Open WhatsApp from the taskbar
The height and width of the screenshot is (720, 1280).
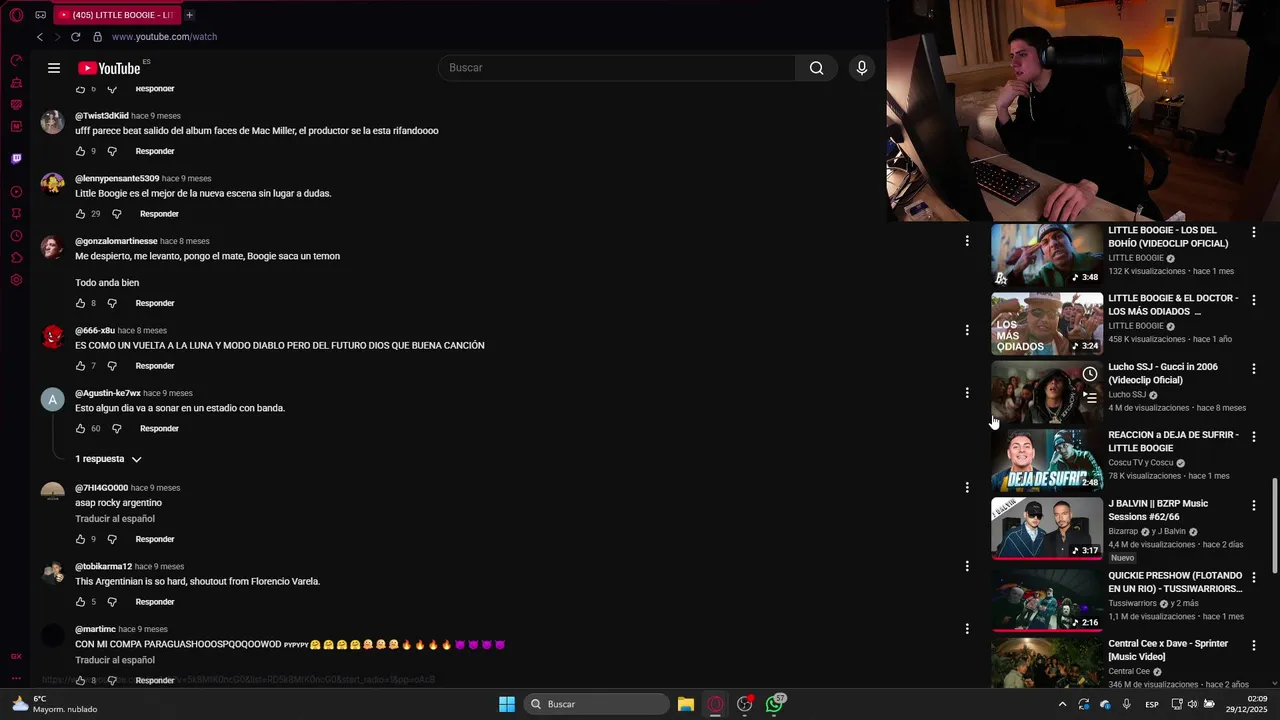pyautogui.click(x=775, y=704)
